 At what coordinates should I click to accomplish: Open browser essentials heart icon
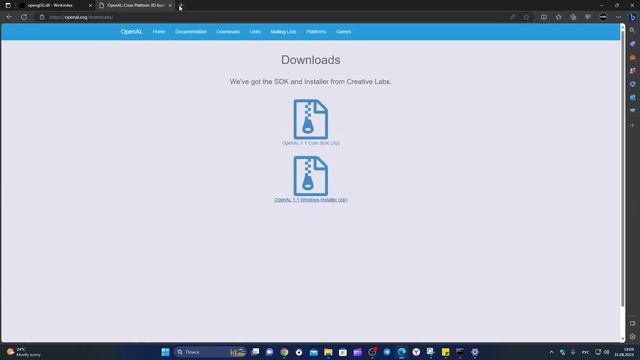[588, 17]
